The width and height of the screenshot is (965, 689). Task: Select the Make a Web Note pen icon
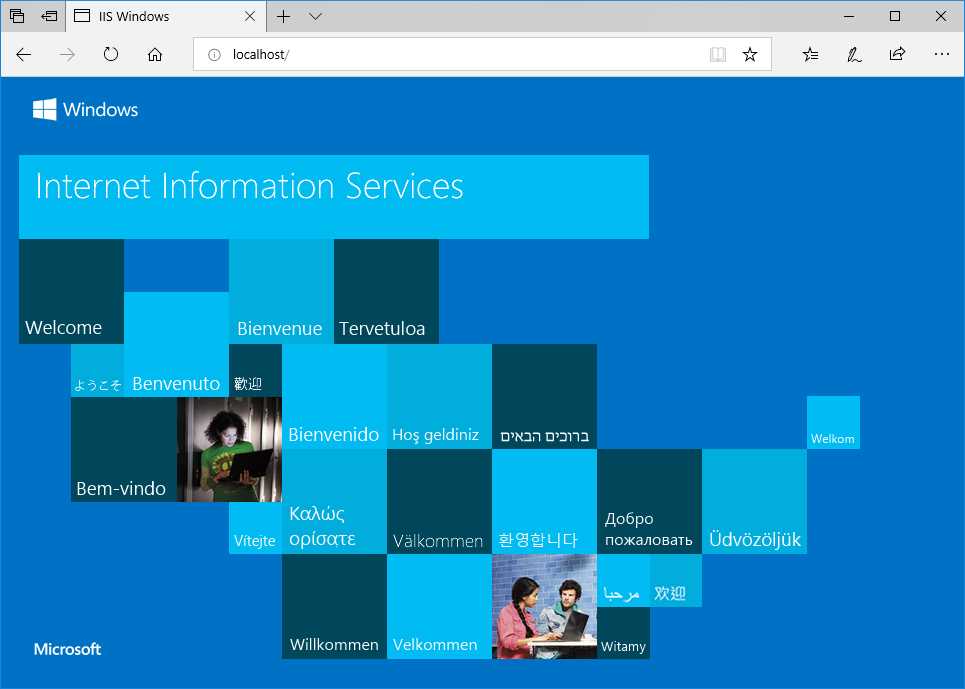tap(853, 54)
